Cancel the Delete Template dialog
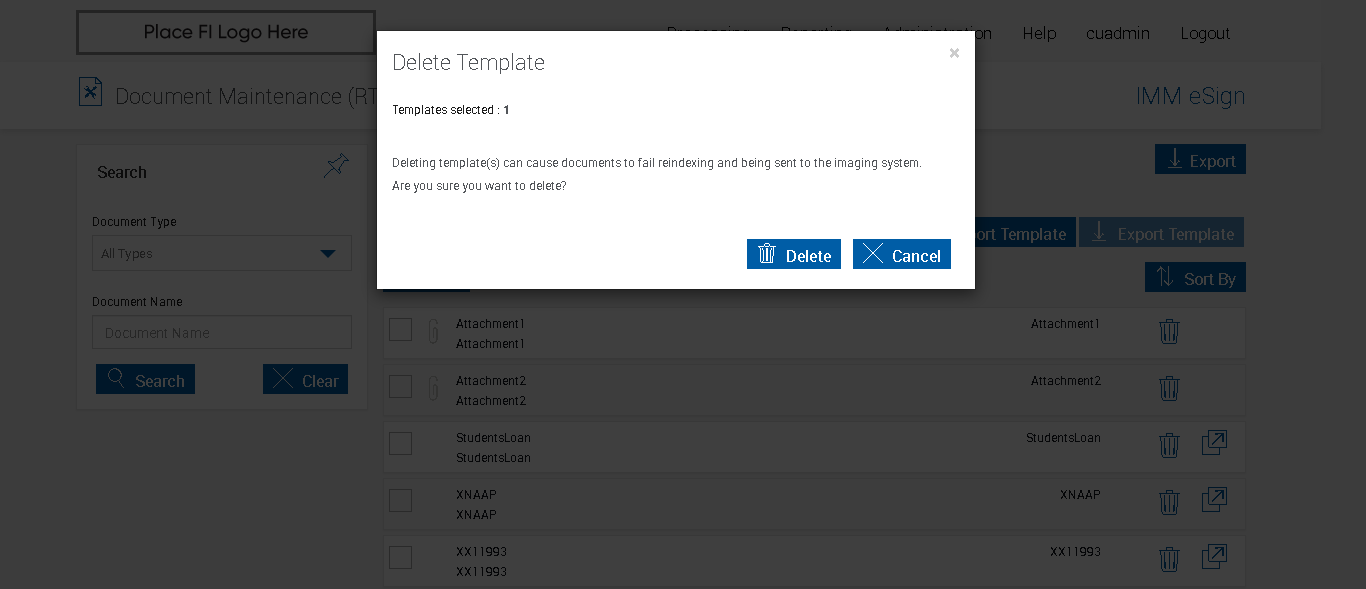 [x=901, y=255]
